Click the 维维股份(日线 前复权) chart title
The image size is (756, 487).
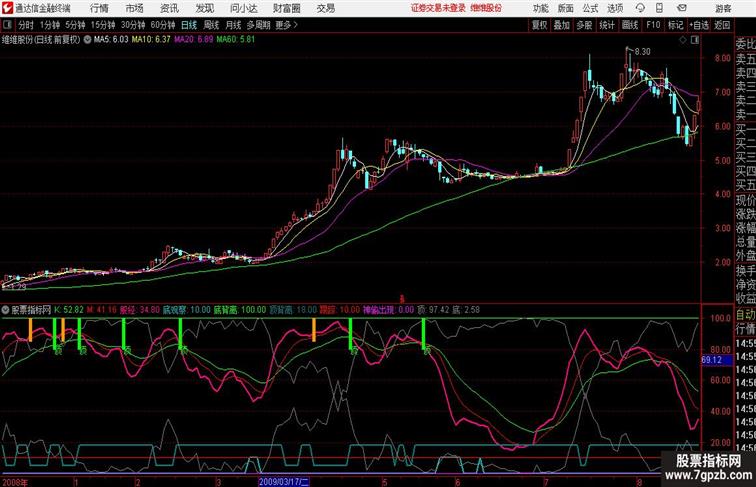tap(41, 40)
